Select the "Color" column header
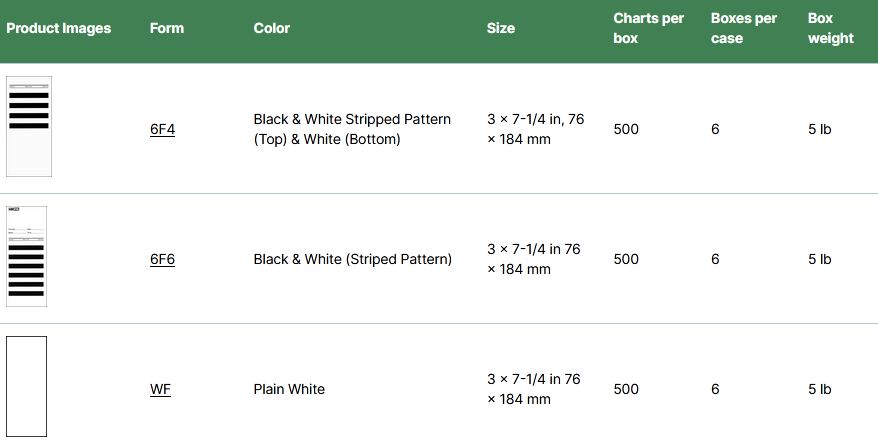 click(x=272, y=28)
